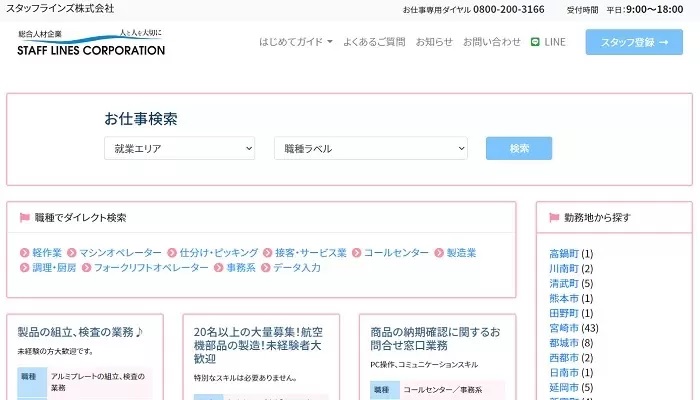Click the arrow icon beside フォークリフトオペレーター
700x400 pixels.
point(86,268)
